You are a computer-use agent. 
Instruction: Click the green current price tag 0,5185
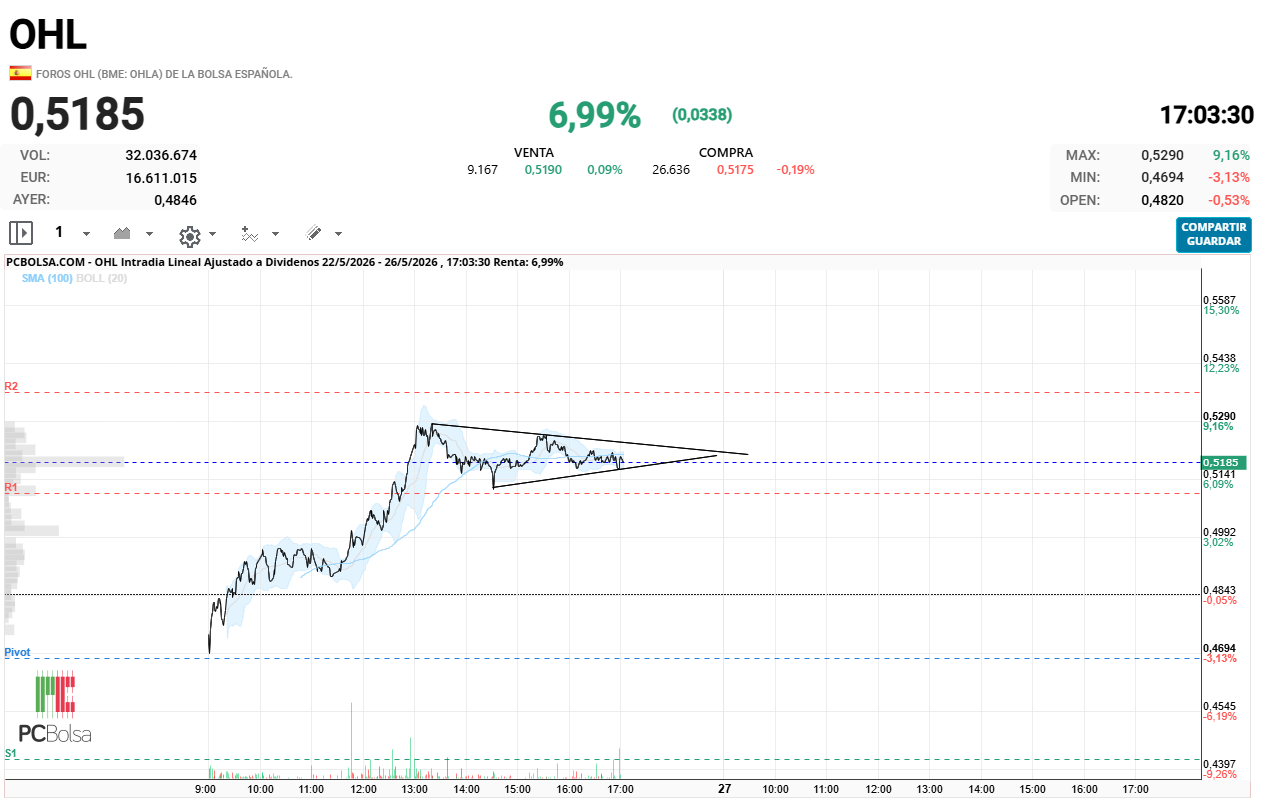click(1224, 463)
